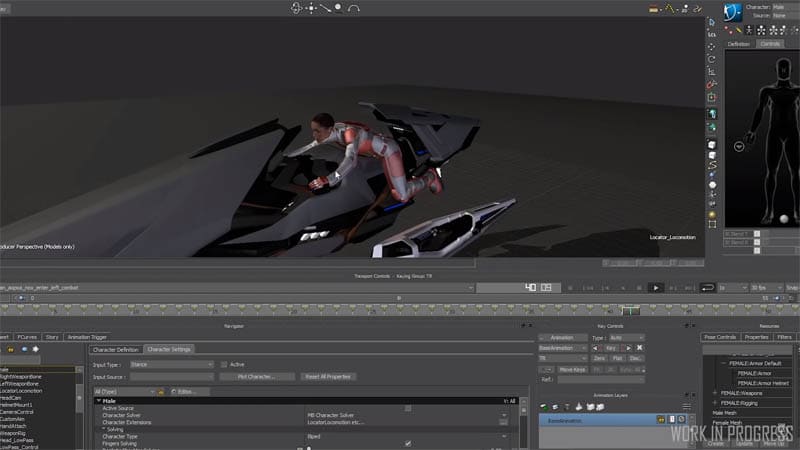
Task: Open the Definition tab in Character Controls
Action: 738,44
